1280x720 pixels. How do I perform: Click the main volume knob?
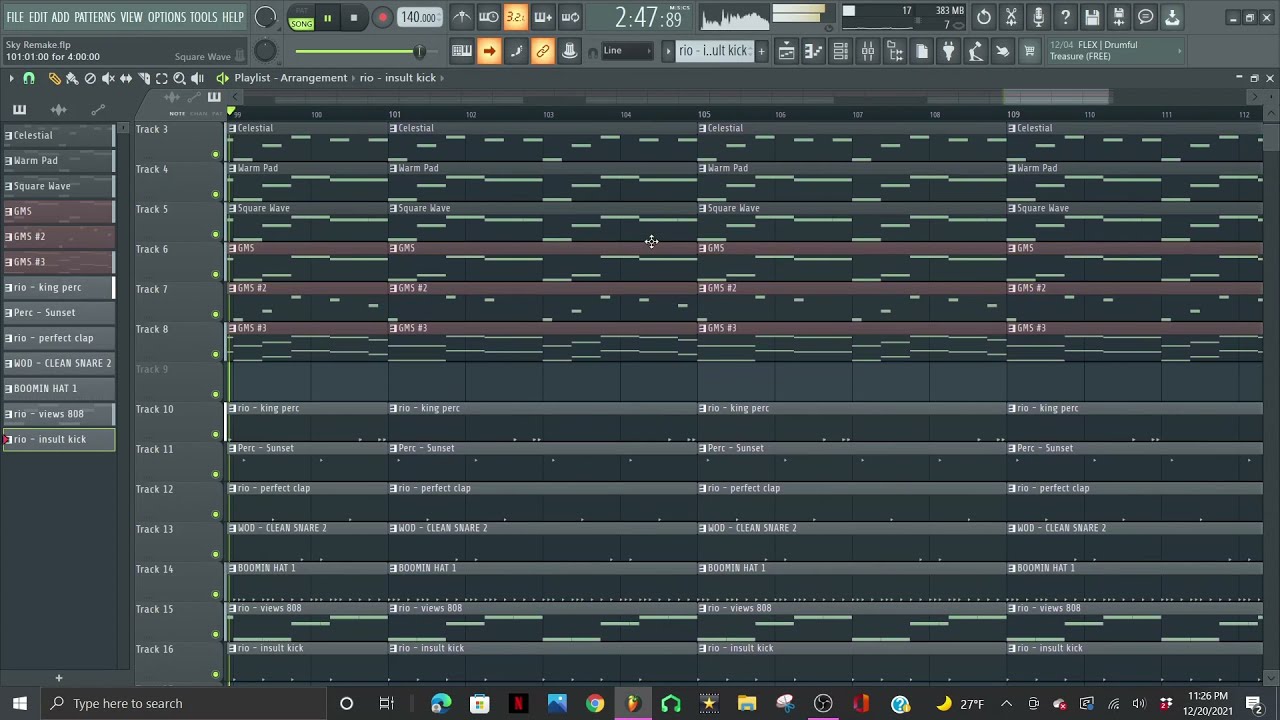coord(266,17)
